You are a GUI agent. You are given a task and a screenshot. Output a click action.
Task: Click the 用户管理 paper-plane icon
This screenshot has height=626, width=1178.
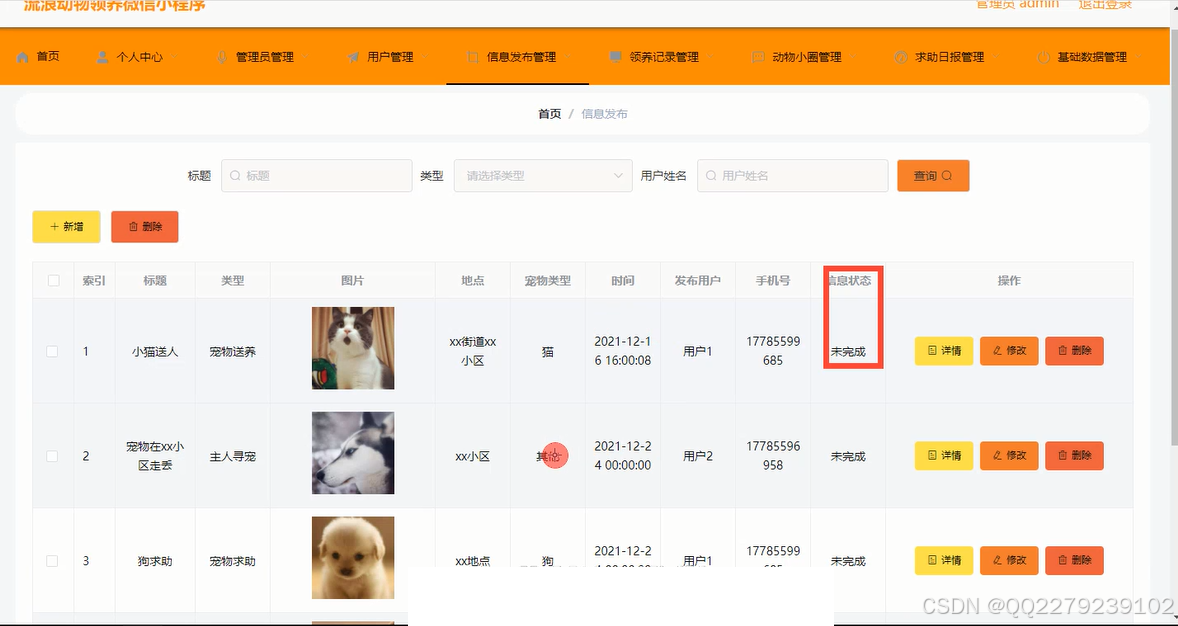(351, 57)
